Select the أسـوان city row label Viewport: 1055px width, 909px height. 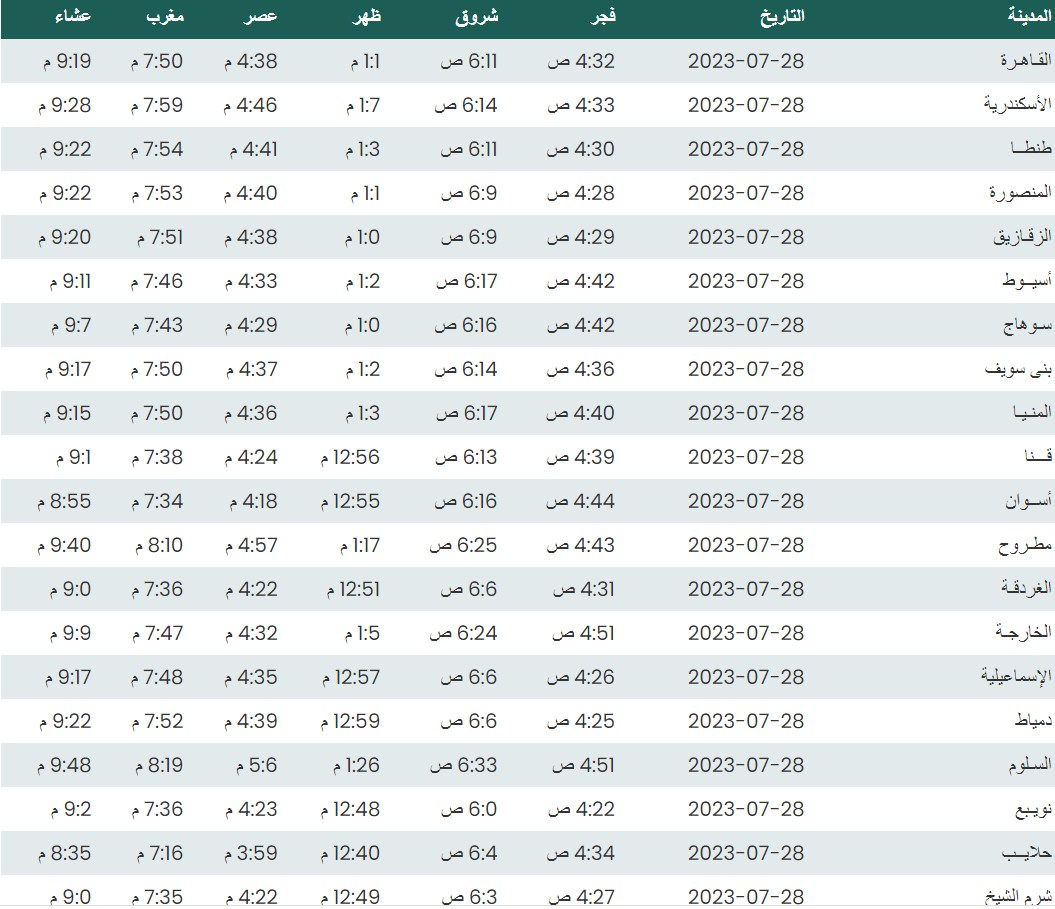1026,501
